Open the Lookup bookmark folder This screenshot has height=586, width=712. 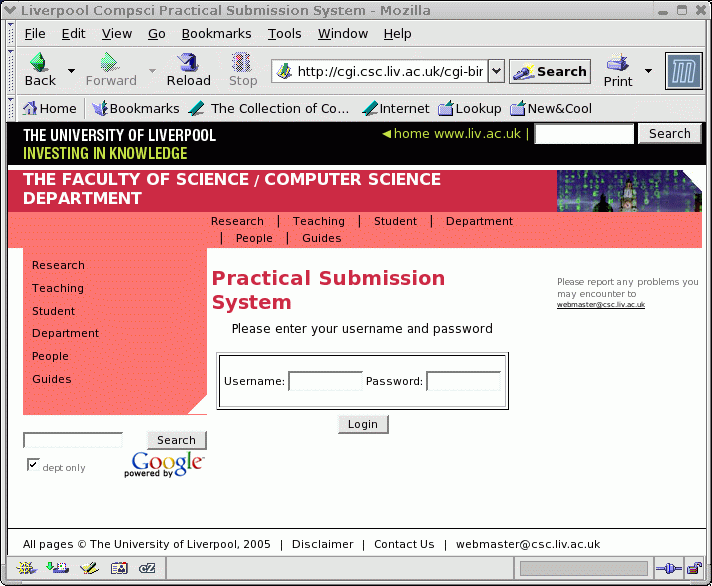pyautogui.click(x=470, y=108)
